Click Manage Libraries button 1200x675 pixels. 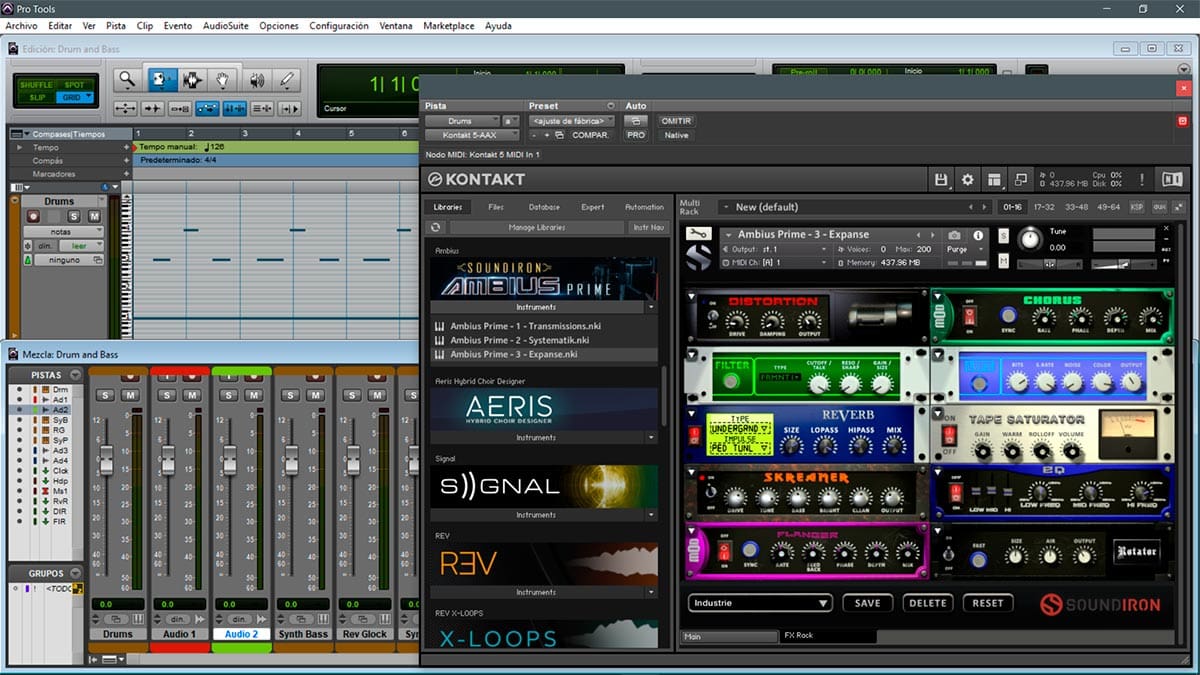click(537, 227)
